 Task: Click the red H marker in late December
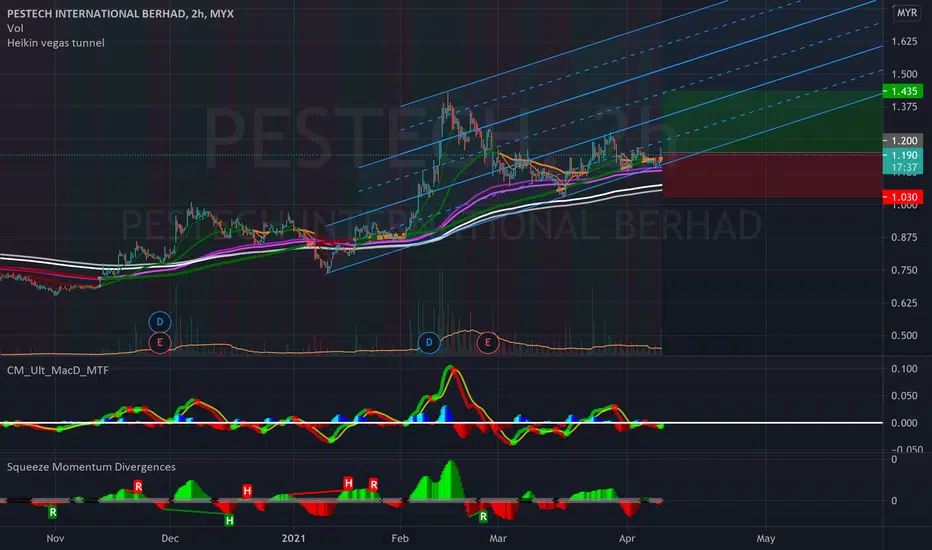coord(247,491)
